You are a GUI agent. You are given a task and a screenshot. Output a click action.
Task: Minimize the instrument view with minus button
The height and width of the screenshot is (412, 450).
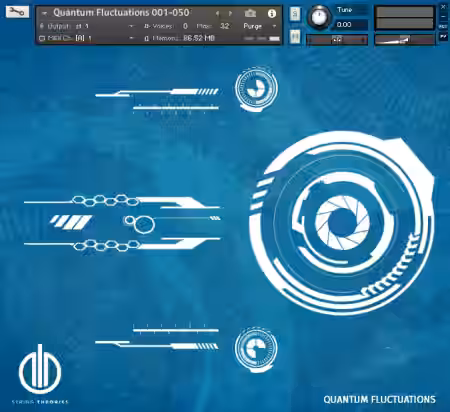[x=443, y=17]
